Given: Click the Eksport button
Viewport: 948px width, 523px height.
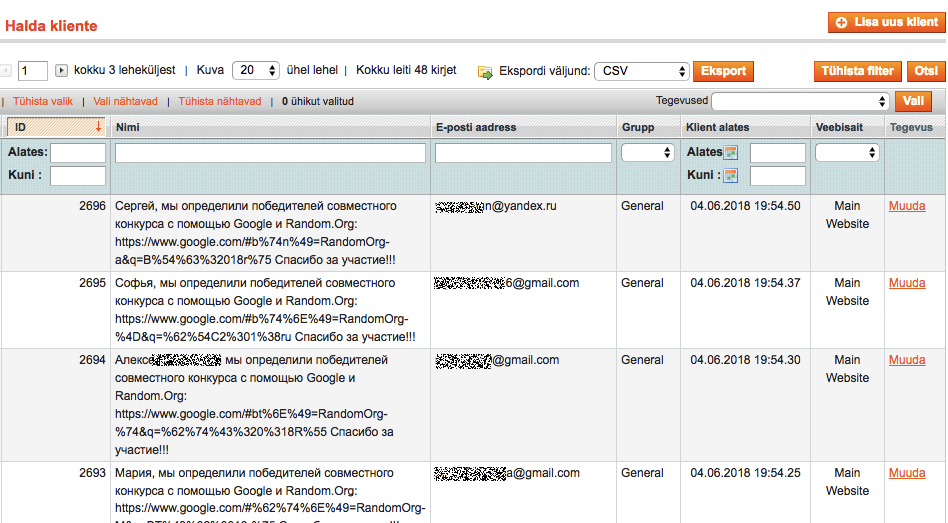Looking at the screenshot, I should click(723, 71).
